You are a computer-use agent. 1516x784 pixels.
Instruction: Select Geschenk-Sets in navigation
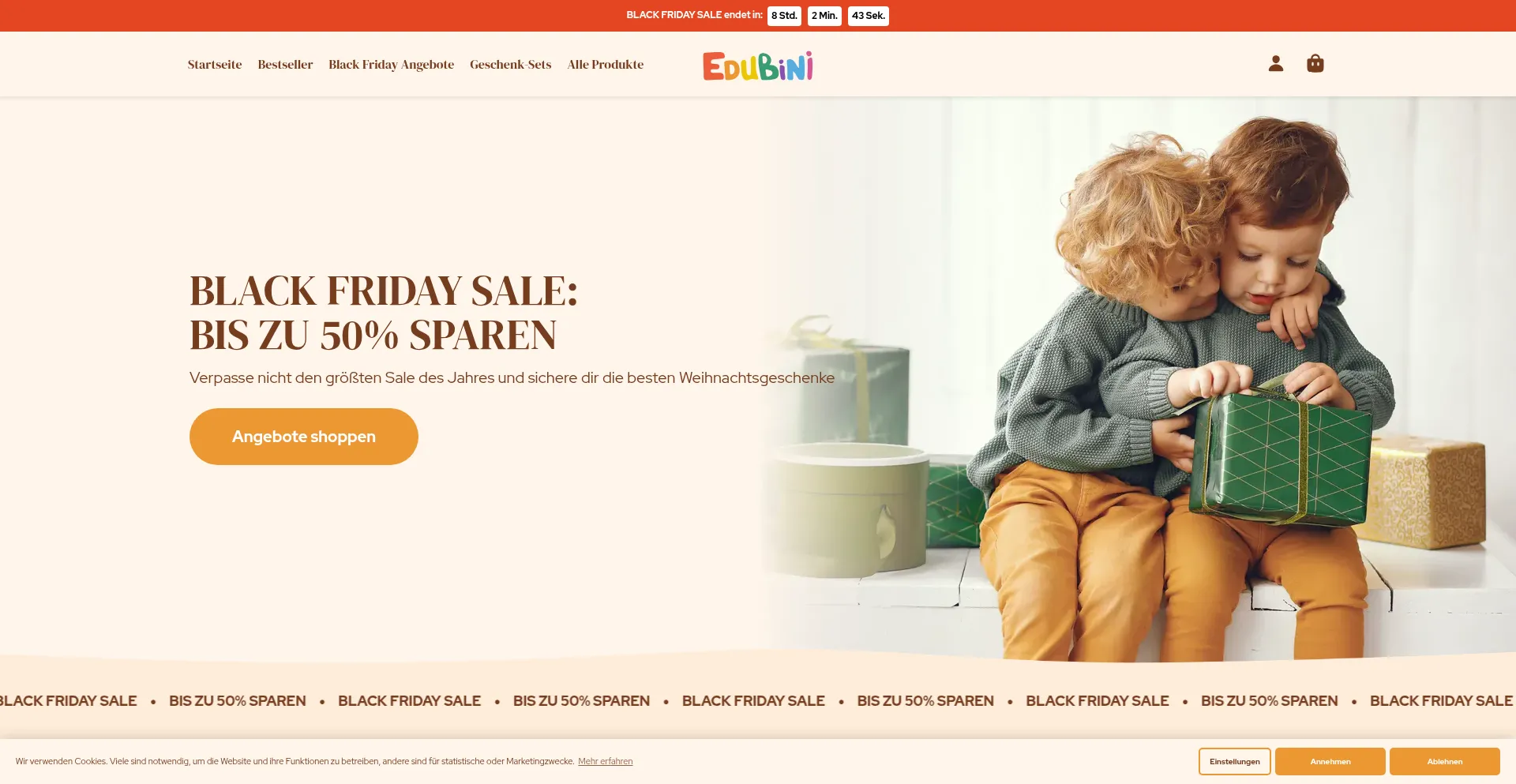click(x=511, y=65)
